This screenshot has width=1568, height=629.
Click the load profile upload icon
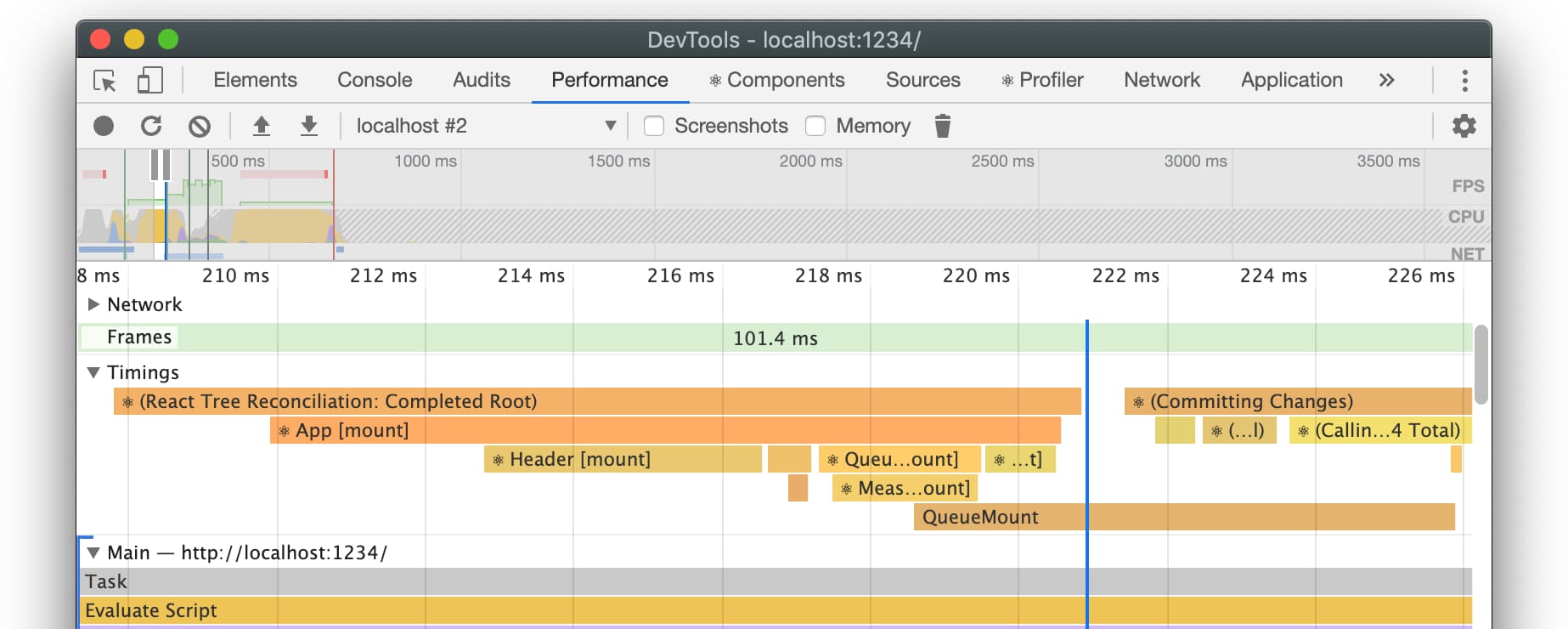(x=261, y=126)
